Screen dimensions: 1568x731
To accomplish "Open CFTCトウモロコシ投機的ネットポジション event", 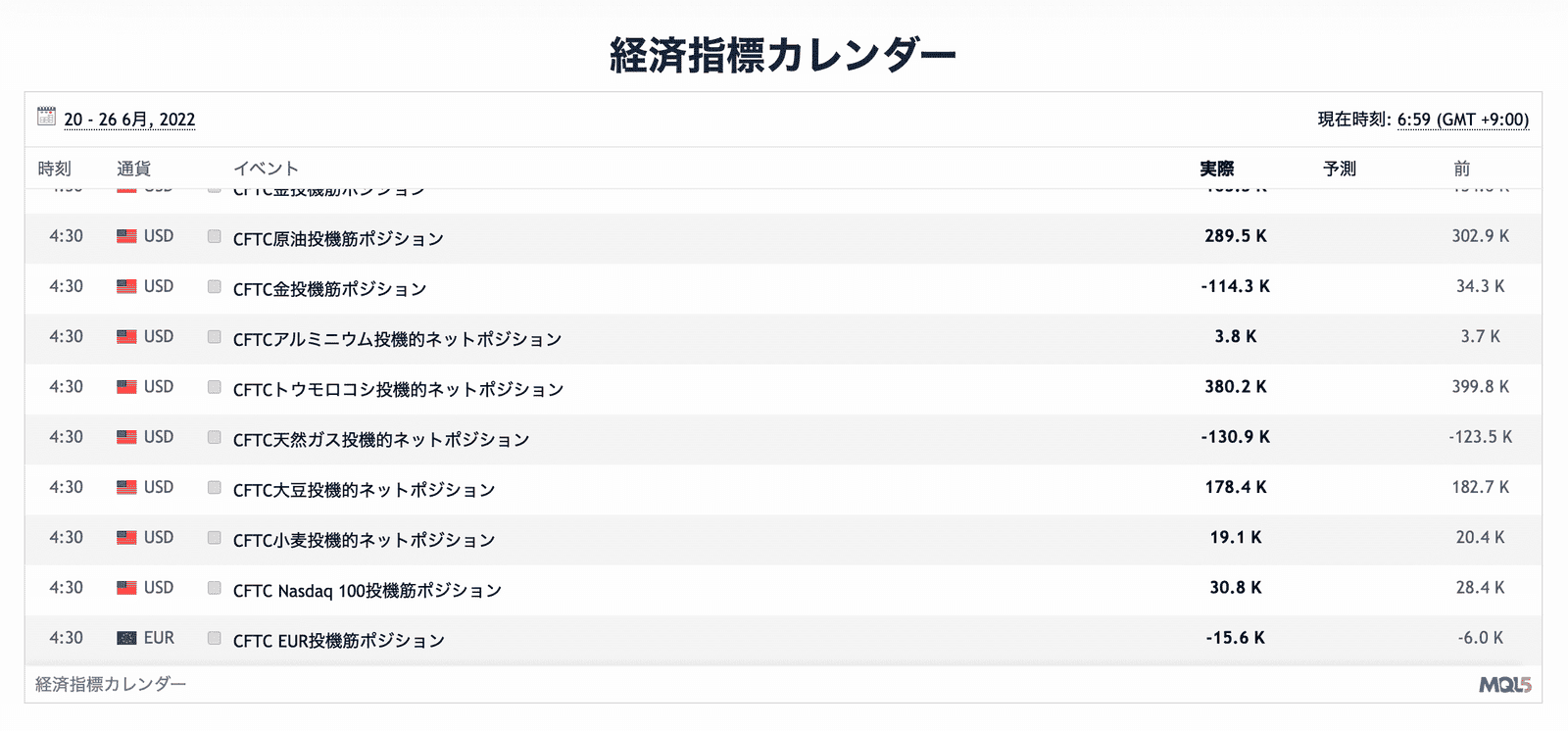I will coord(398,389).
